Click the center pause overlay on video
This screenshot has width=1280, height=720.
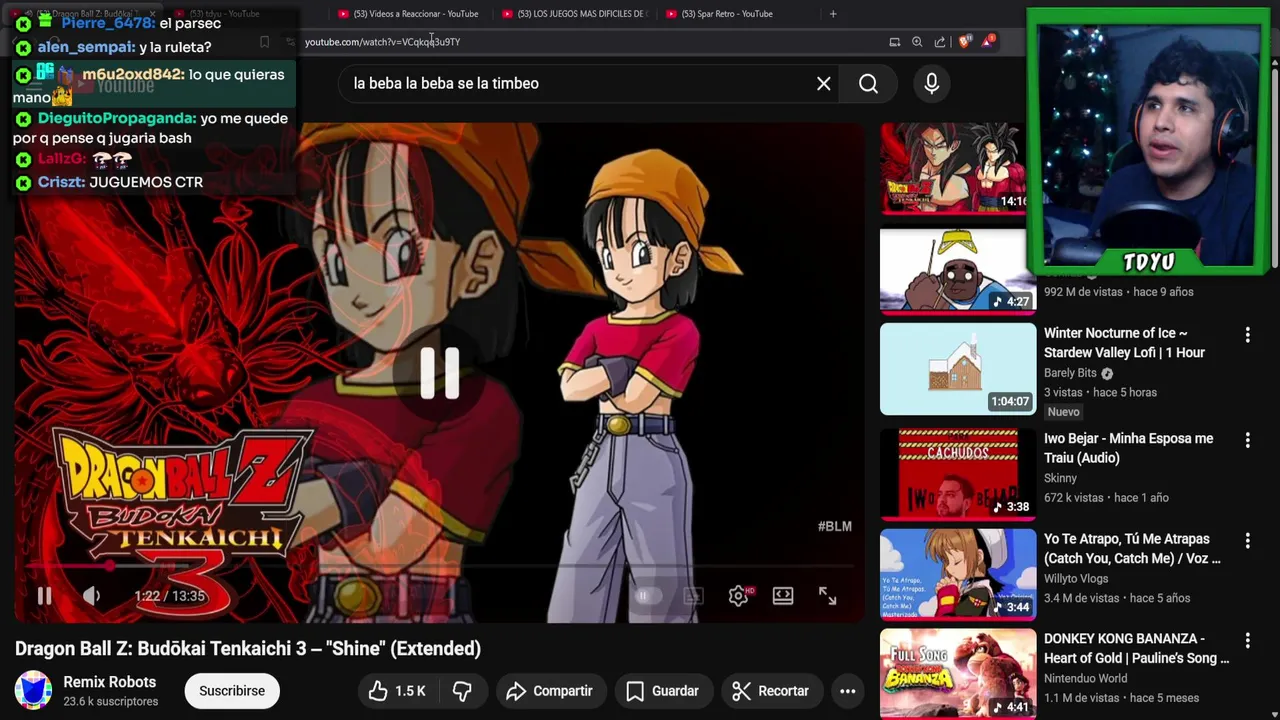coord(440,373)
